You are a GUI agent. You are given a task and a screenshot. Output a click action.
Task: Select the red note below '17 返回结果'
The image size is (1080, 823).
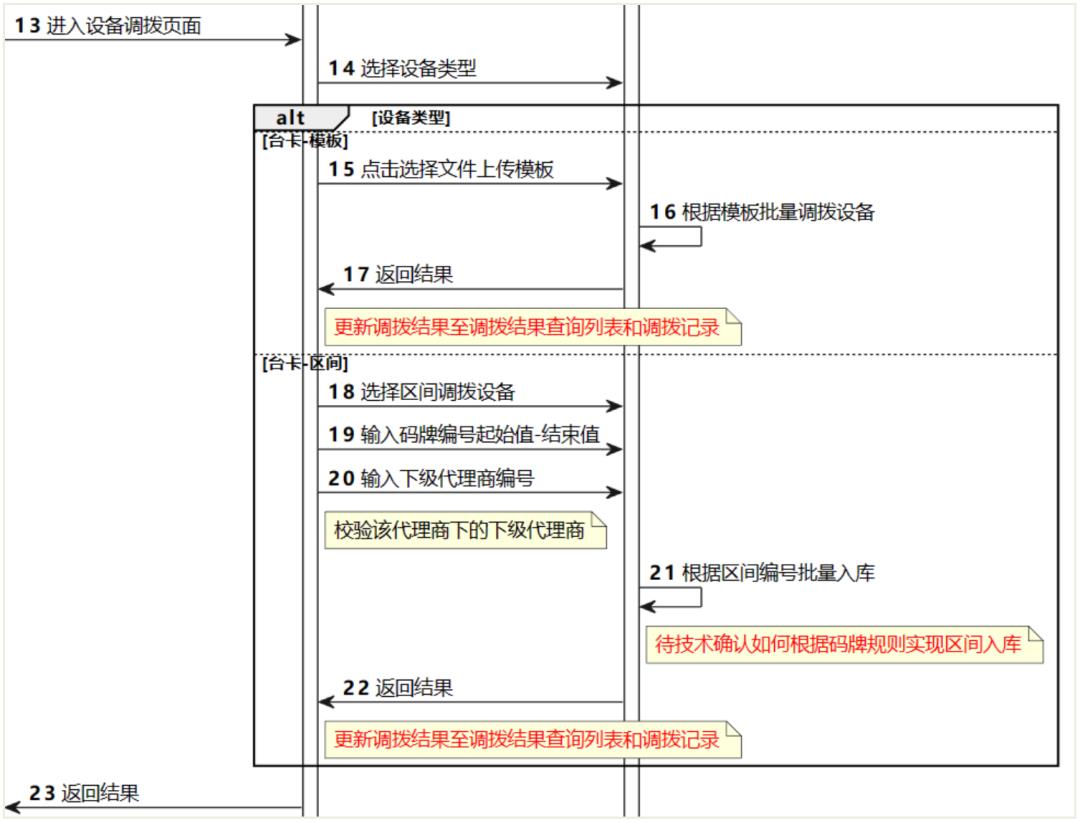(x=532, y=326)
